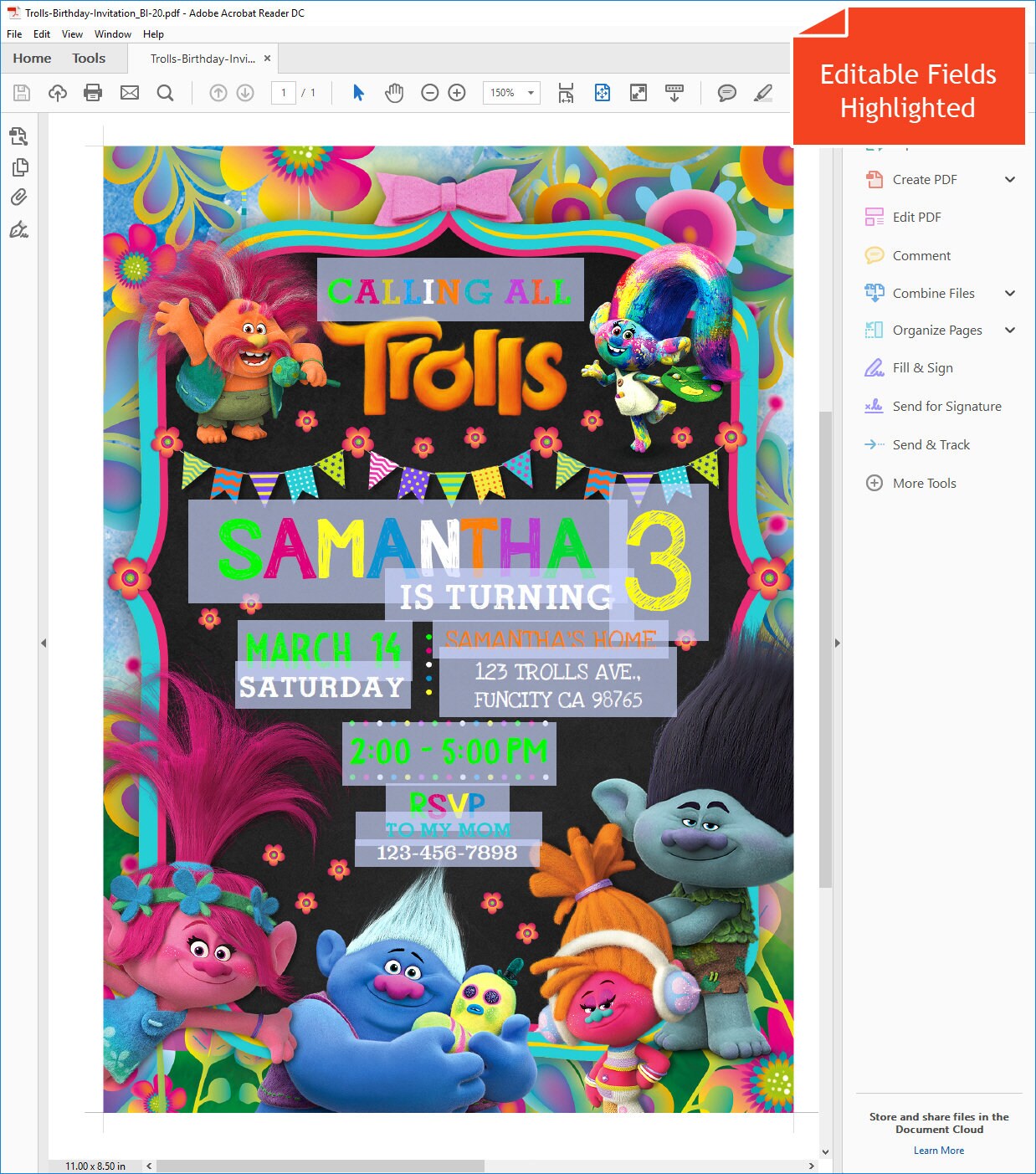This screenshot has width=1036, height=1174.
Task: Select the Print icon
Action: pos(92,93)
